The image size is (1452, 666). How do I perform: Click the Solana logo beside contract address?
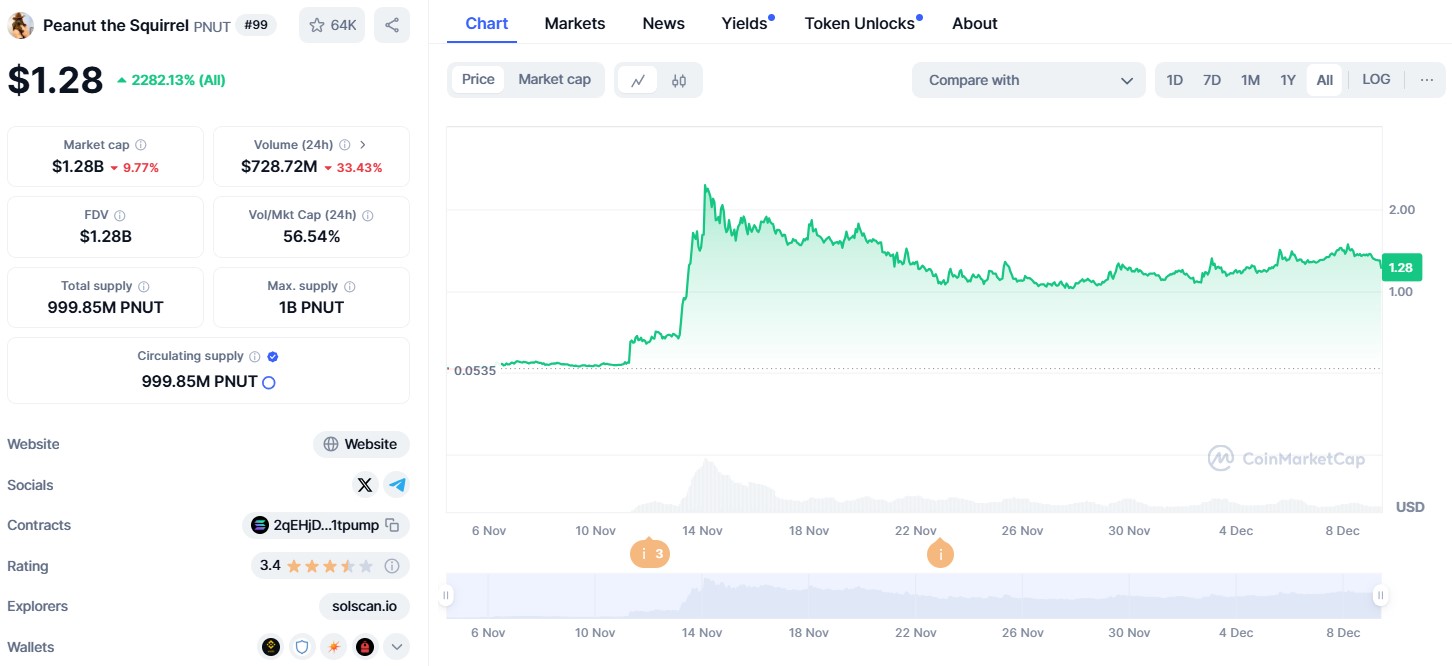[260, 525]
